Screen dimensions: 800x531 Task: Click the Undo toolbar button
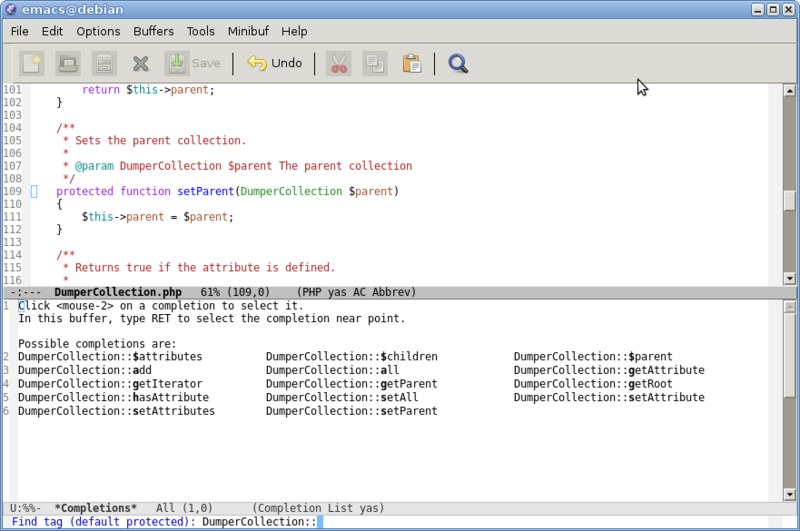[274, 63]
